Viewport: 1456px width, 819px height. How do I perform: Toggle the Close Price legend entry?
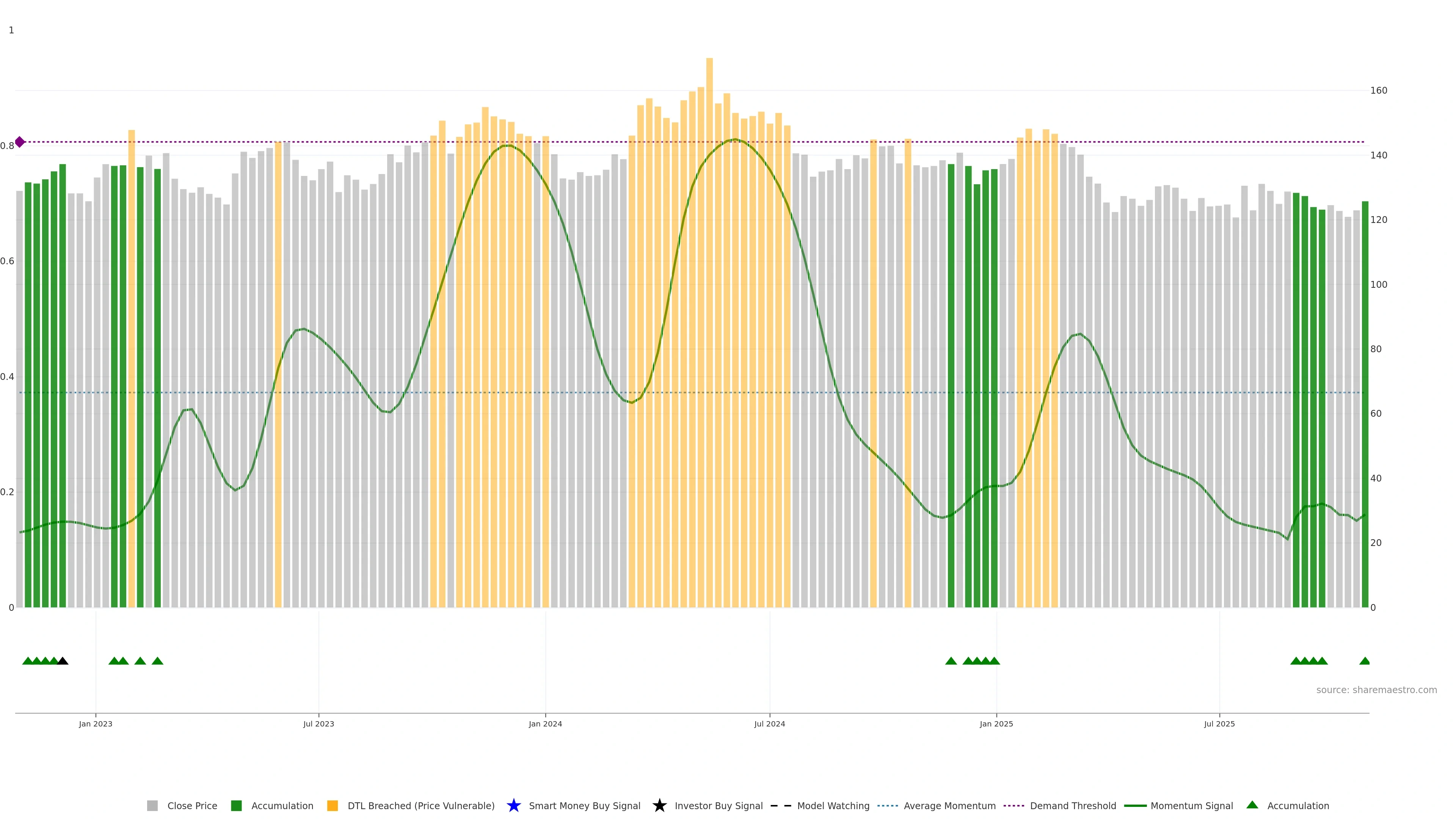click(x=191, y=805)
